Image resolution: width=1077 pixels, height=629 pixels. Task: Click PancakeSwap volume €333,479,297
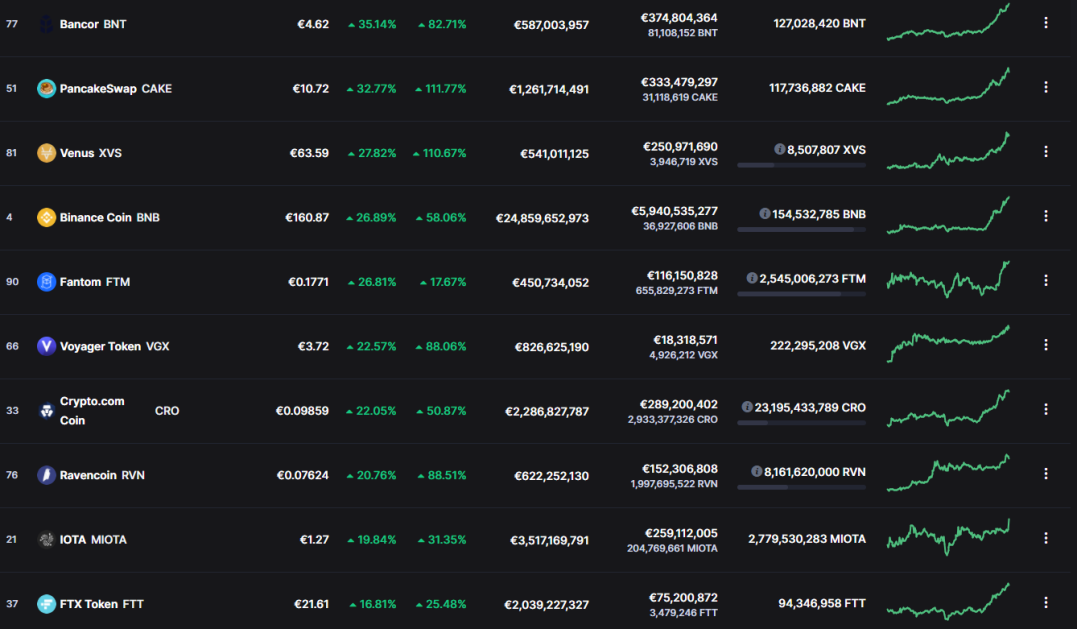[x=679, y=82]
